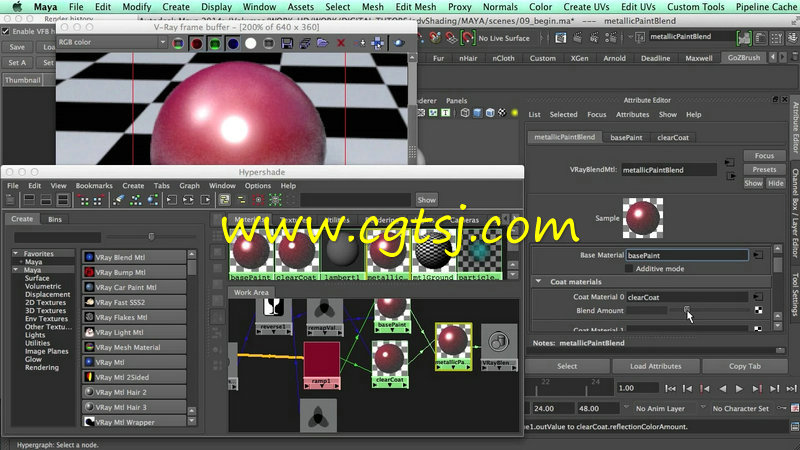Create a VRay Fast SSS2 material

134,303
